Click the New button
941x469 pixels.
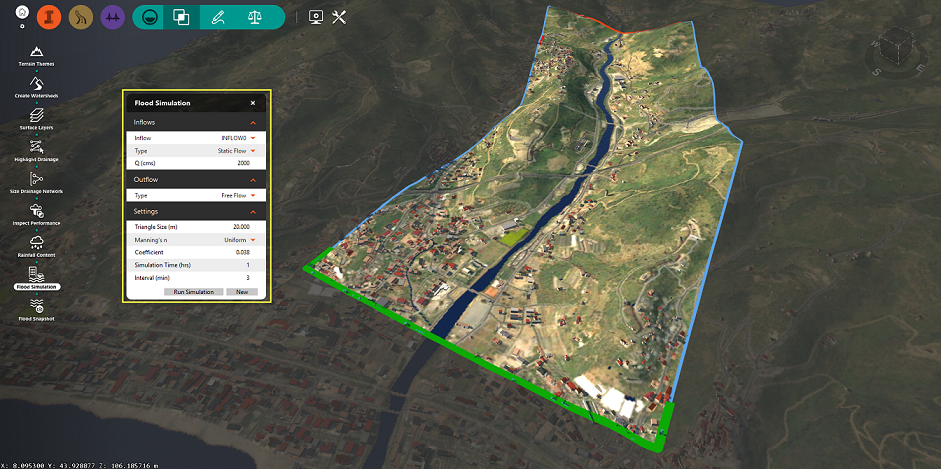pos(242,292)
